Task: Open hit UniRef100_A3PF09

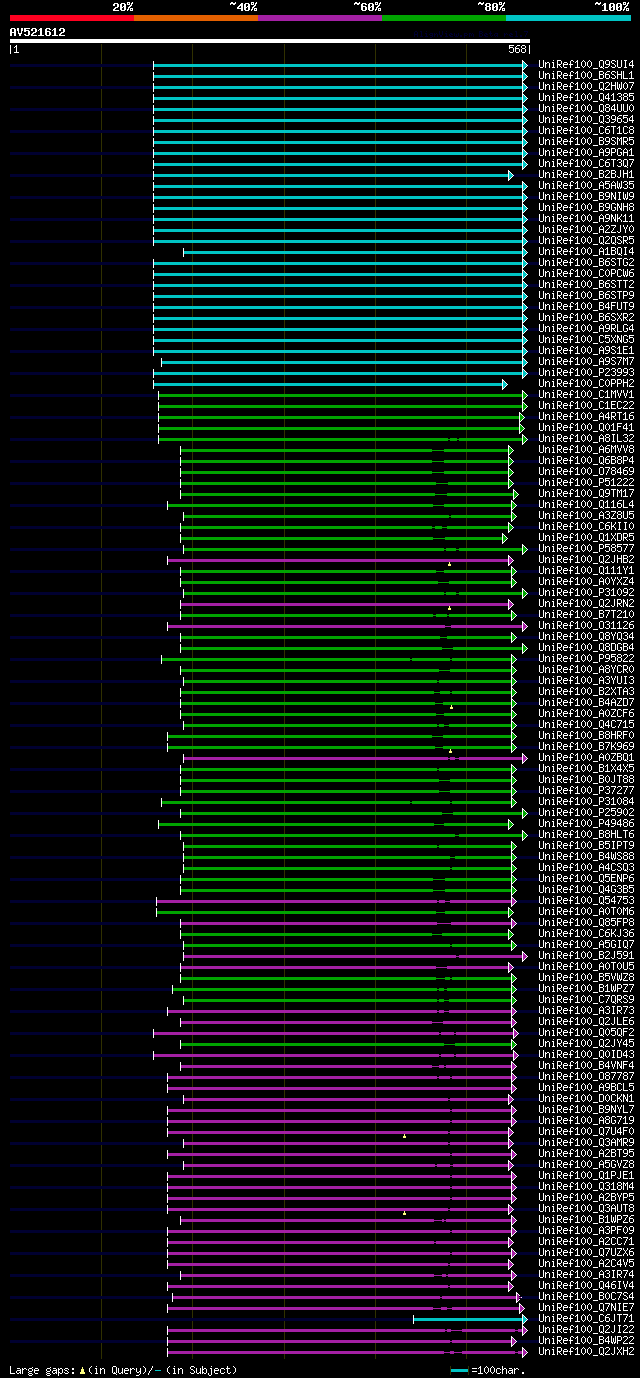Action: click(586, 1230)
